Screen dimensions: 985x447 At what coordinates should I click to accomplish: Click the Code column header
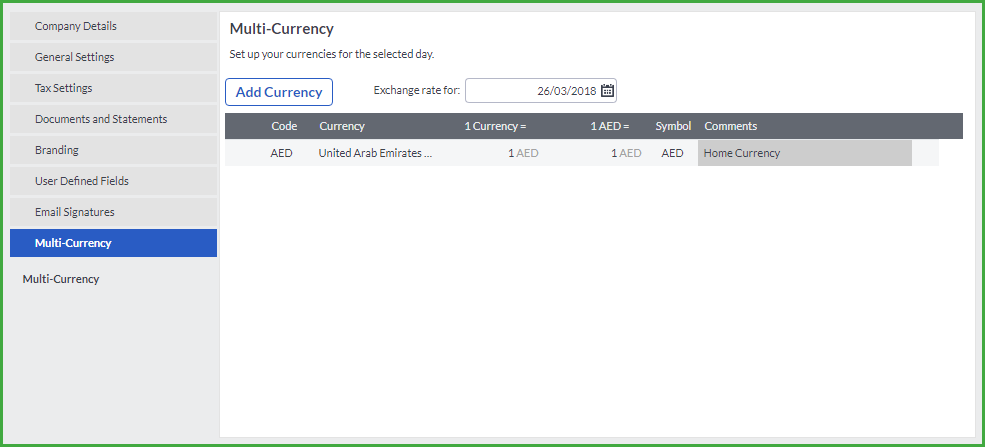pyautogui.click(x=284, y=126)
